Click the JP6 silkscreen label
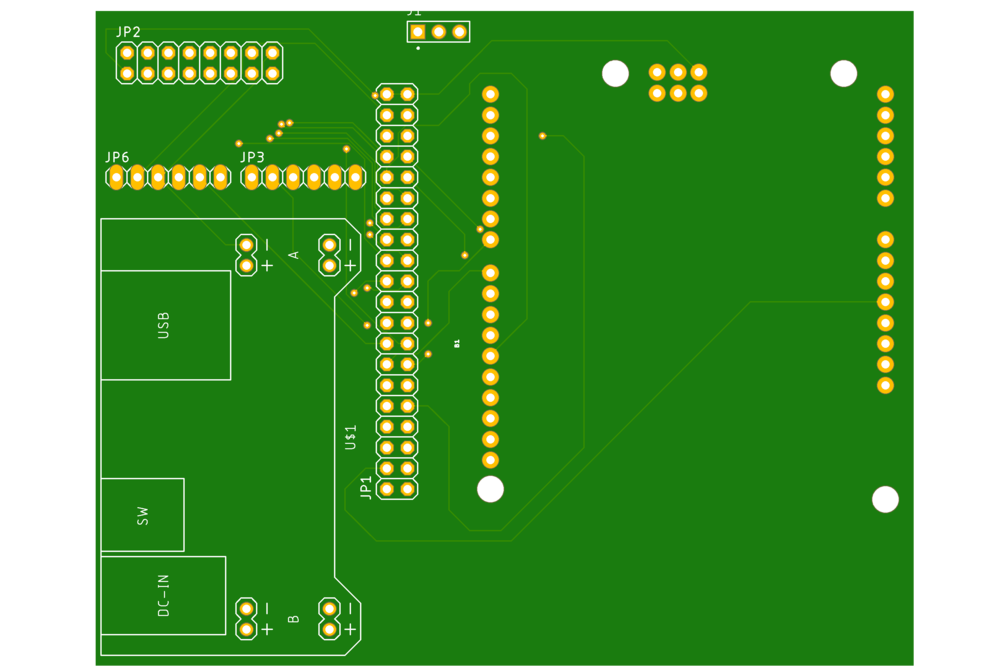 click(x=117, y=157)
